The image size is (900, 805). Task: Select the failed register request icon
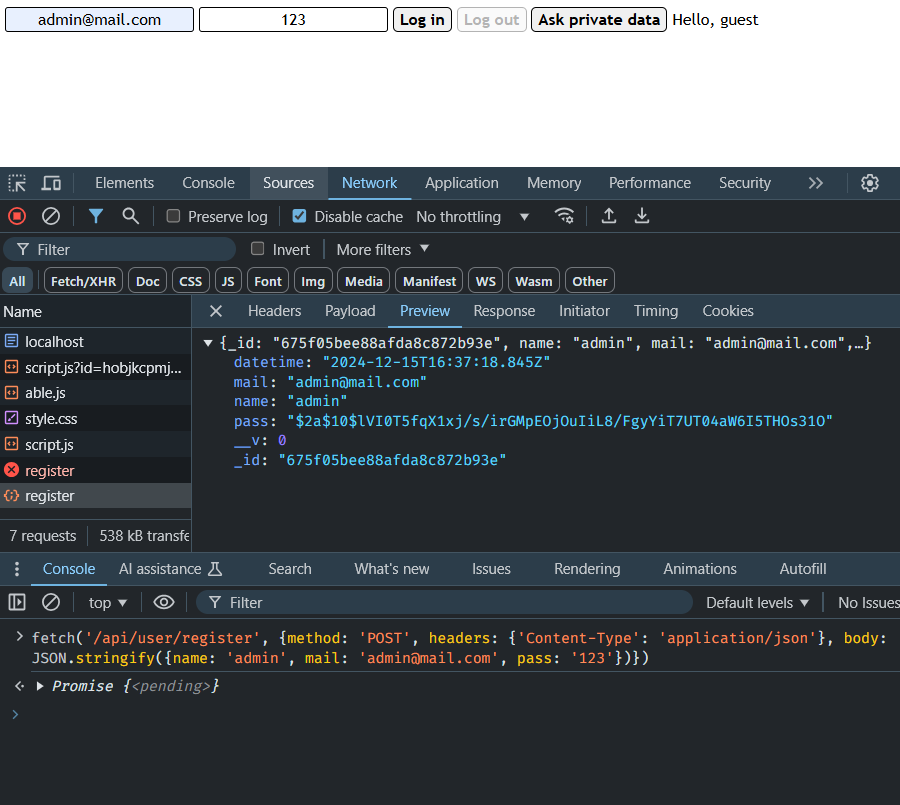click(11, 470)
